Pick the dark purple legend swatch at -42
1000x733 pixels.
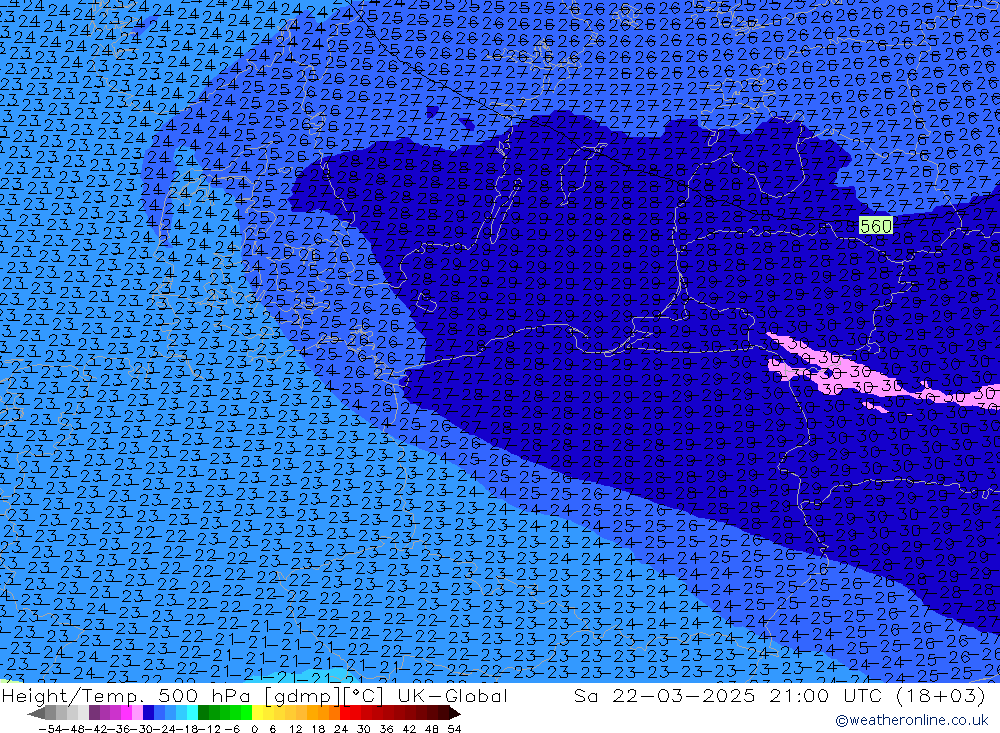pyautogui.click(x=94, y=713)
